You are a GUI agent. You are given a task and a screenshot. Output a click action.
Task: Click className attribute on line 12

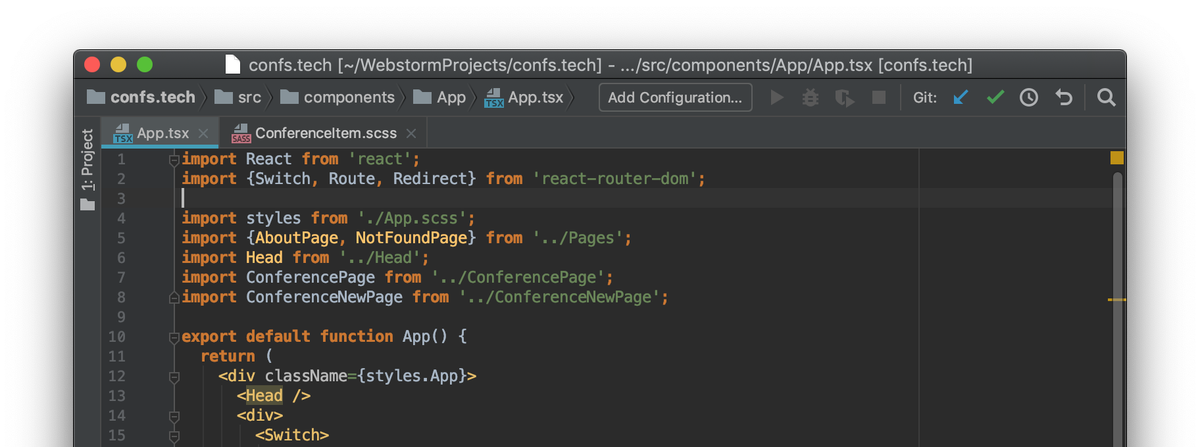pyautogui.click(x=305, y=376)
